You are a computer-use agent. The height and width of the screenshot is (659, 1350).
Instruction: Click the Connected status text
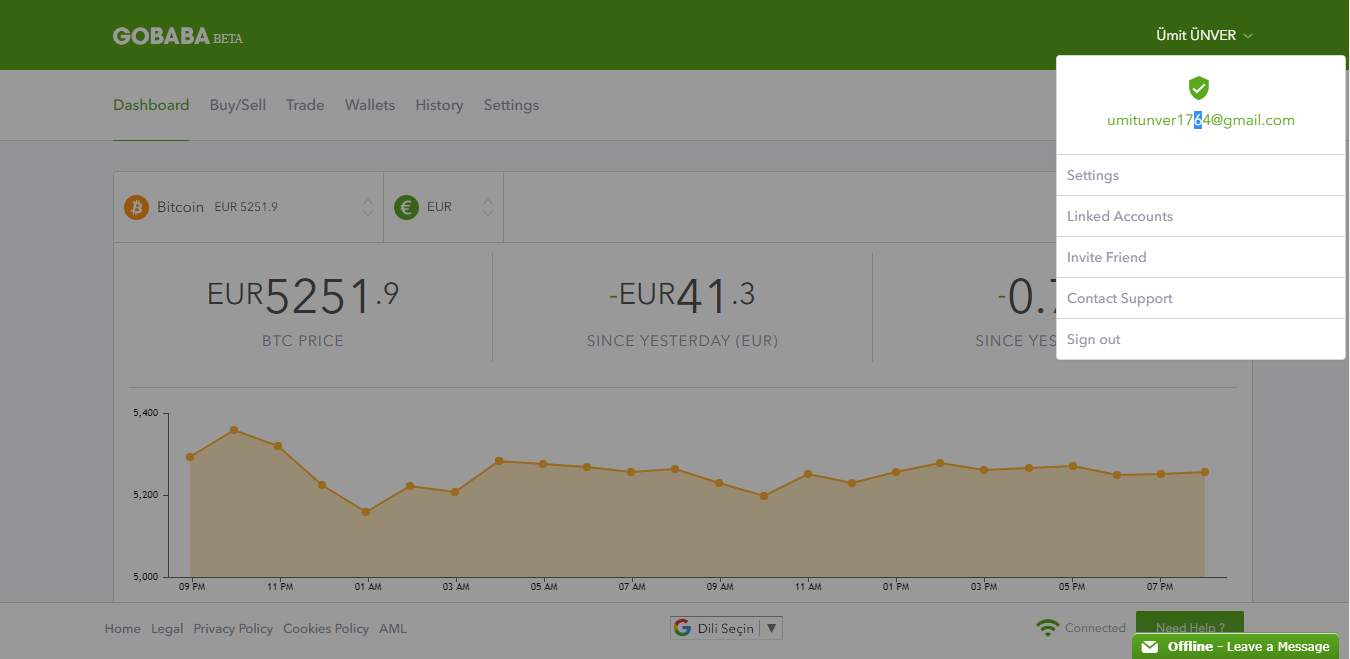[1095, 628]
